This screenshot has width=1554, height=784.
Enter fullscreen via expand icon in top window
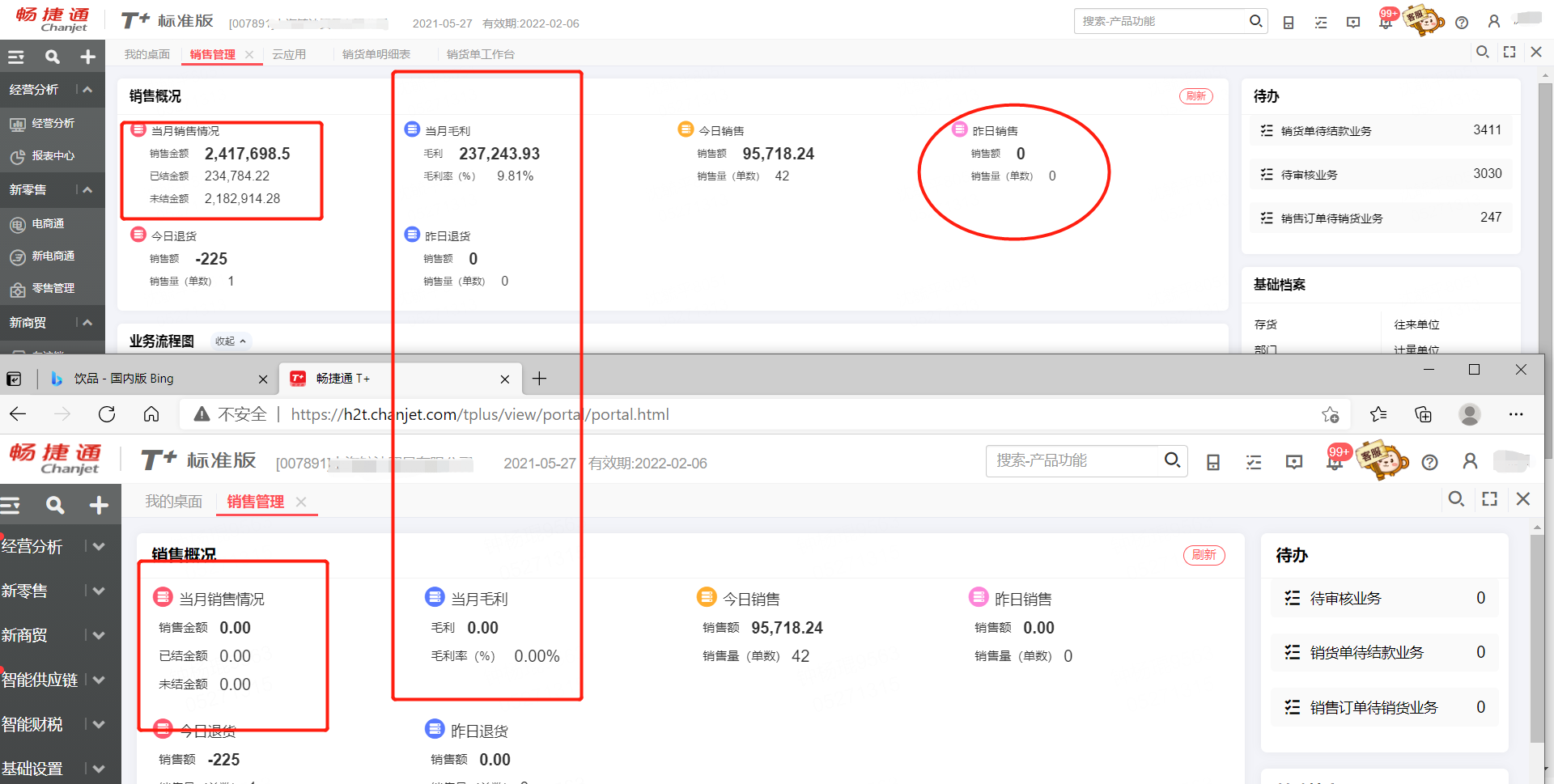point(1509,52)
